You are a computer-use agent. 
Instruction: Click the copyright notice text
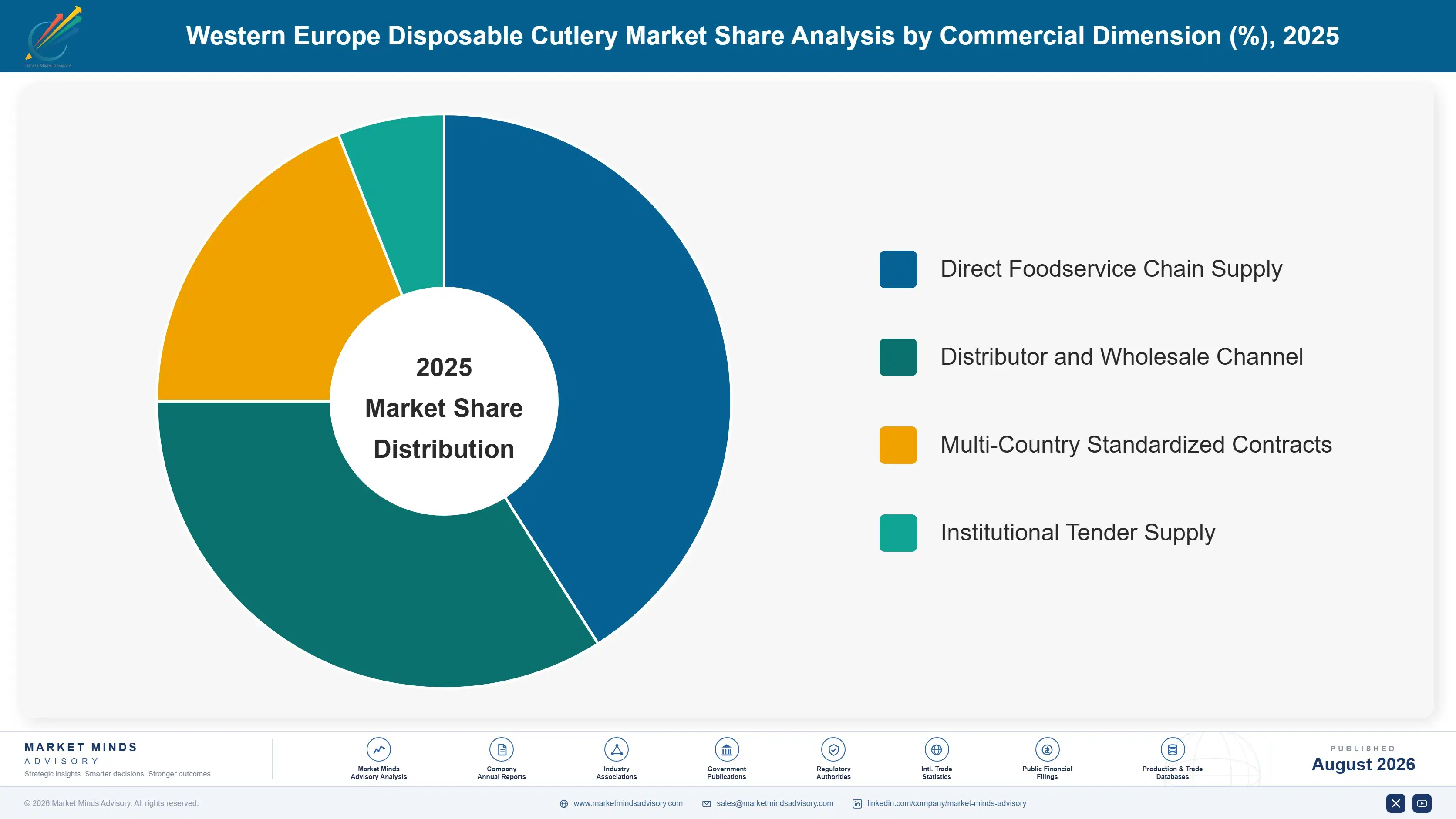point(111,803)
